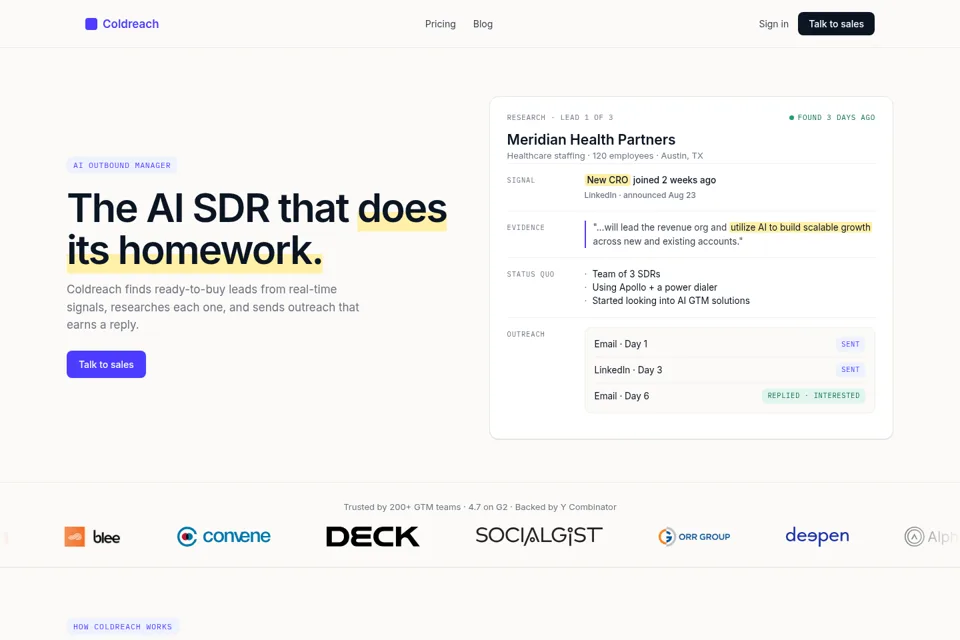This screenshot has height=640, width=960.
Task: Click 'Using Apollo + a power dialer' bullet
Action: click(x=654, y=287)
